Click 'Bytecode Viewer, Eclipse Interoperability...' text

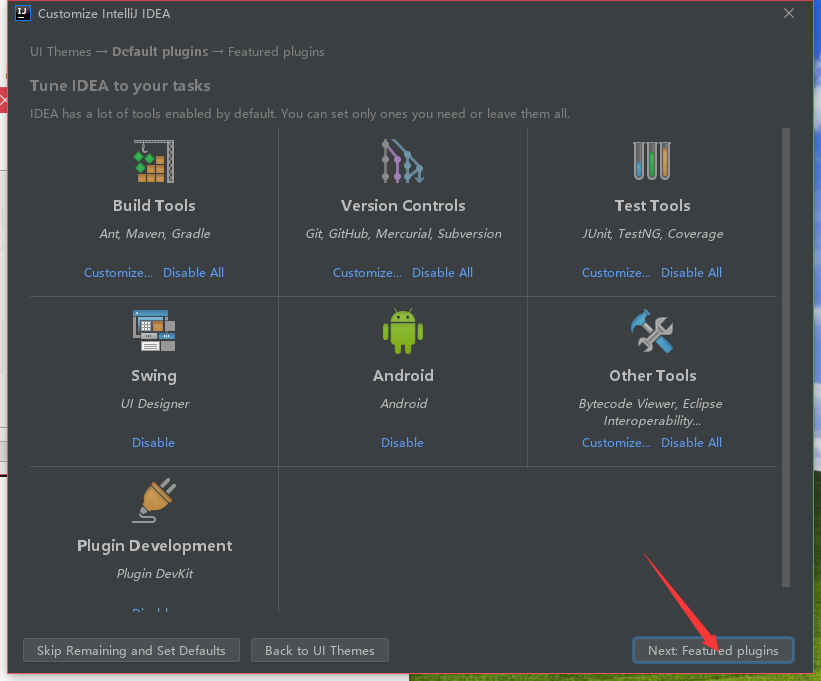click(651, 412)
